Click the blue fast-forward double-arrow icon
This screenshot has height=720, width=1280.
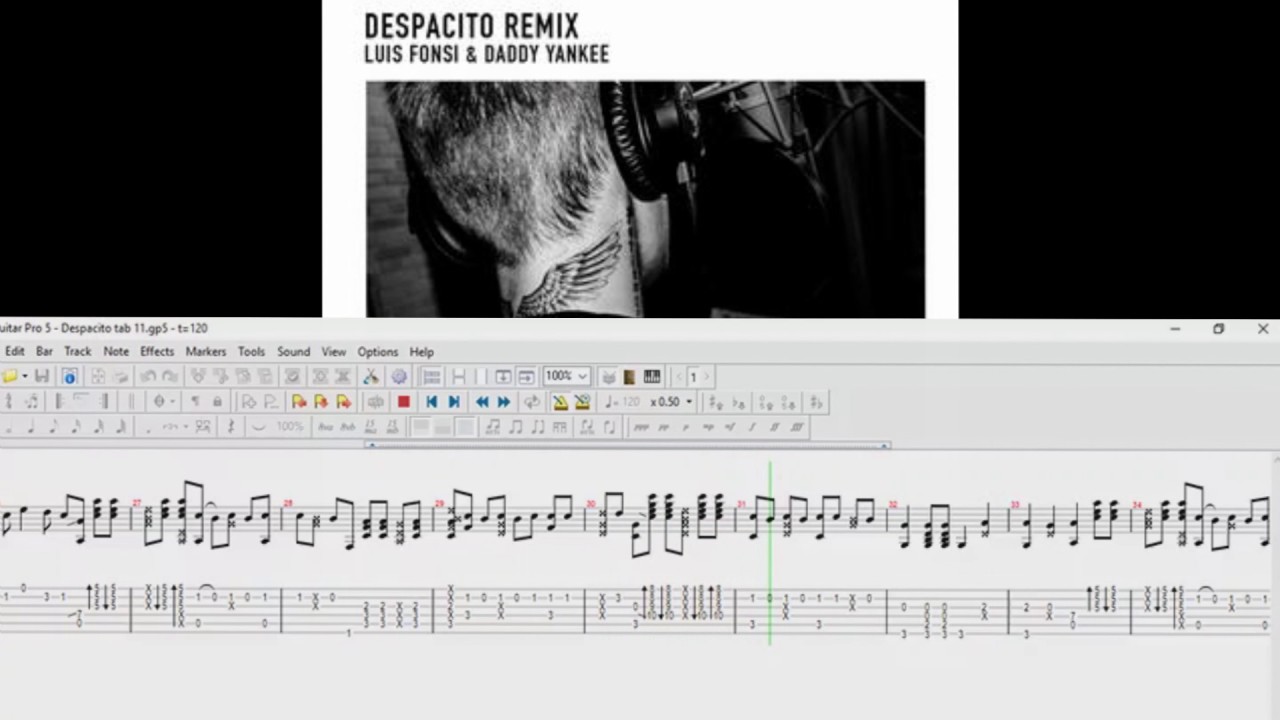point(504,402)
